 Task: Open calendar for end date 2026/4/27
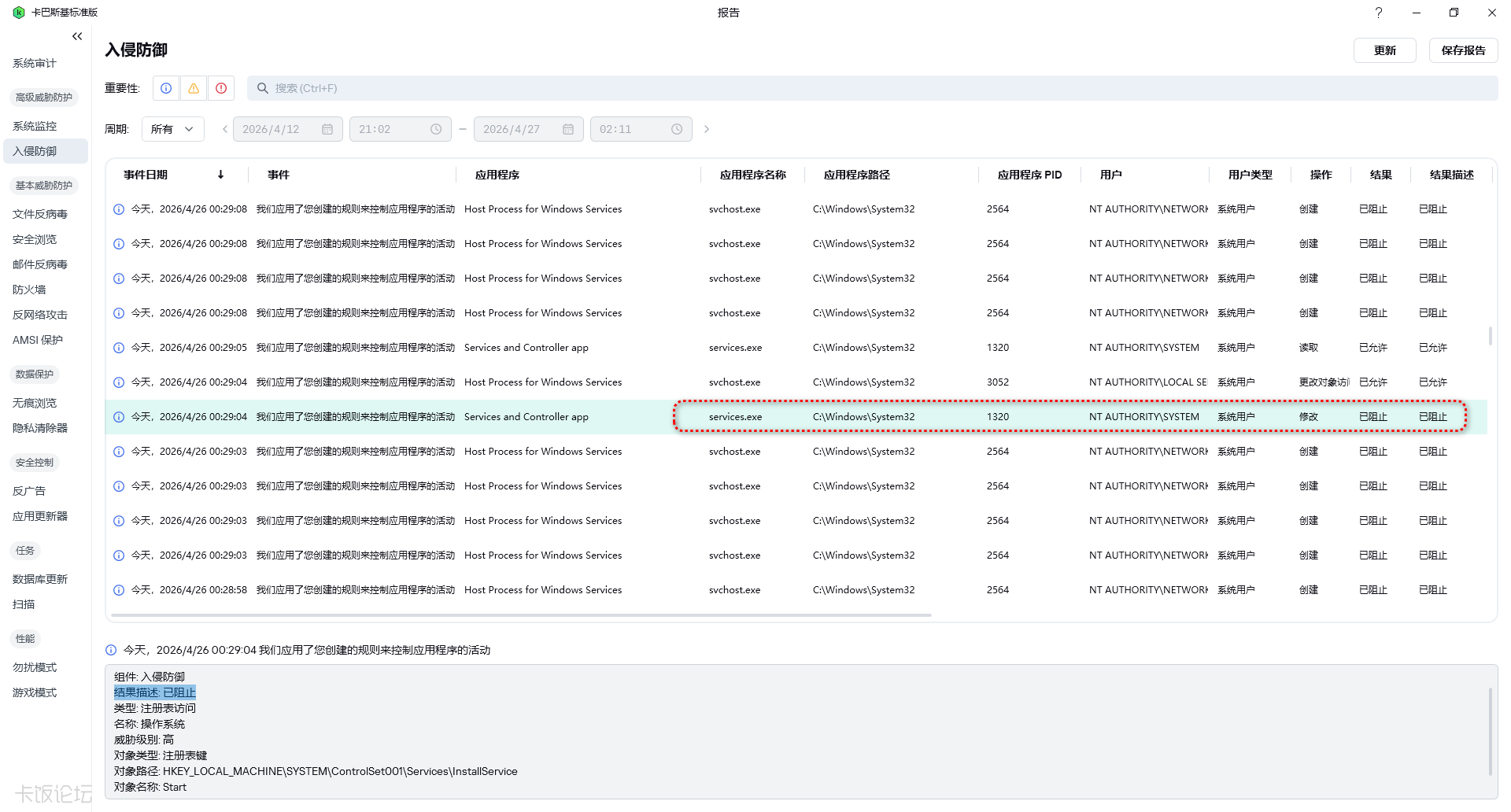tap(568, 129)
